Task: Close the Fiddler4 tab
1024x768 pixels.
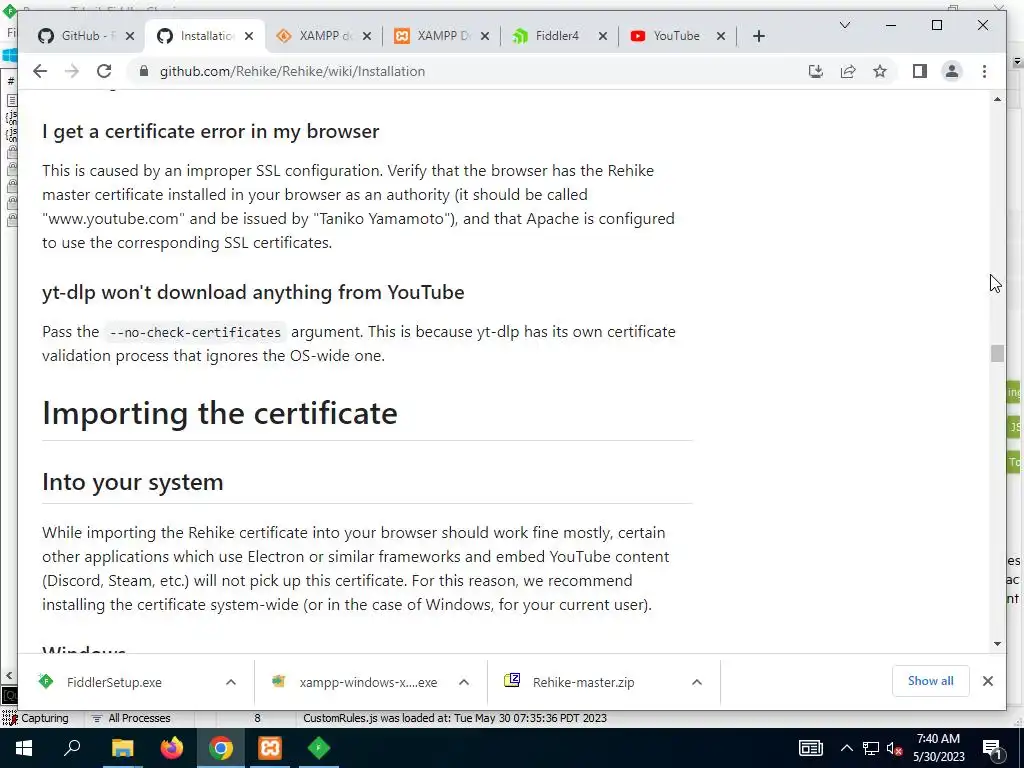Action: coord(603,37)
